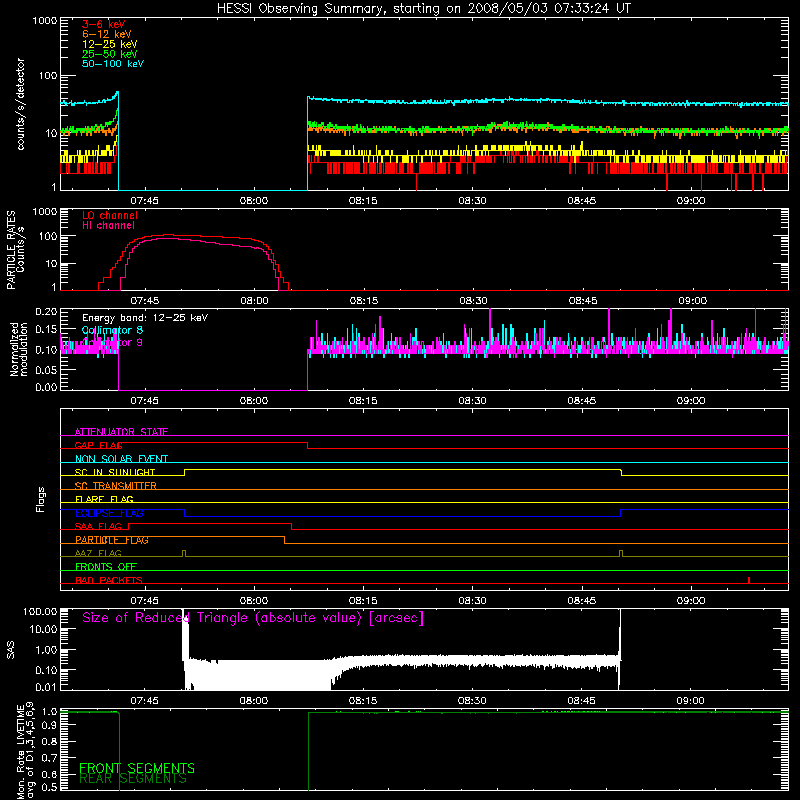Viewport: 800px width, 800px height.
Task: Click the BAD PACKETS flag label
Action: pyautogui.click(x=109, y=580)
